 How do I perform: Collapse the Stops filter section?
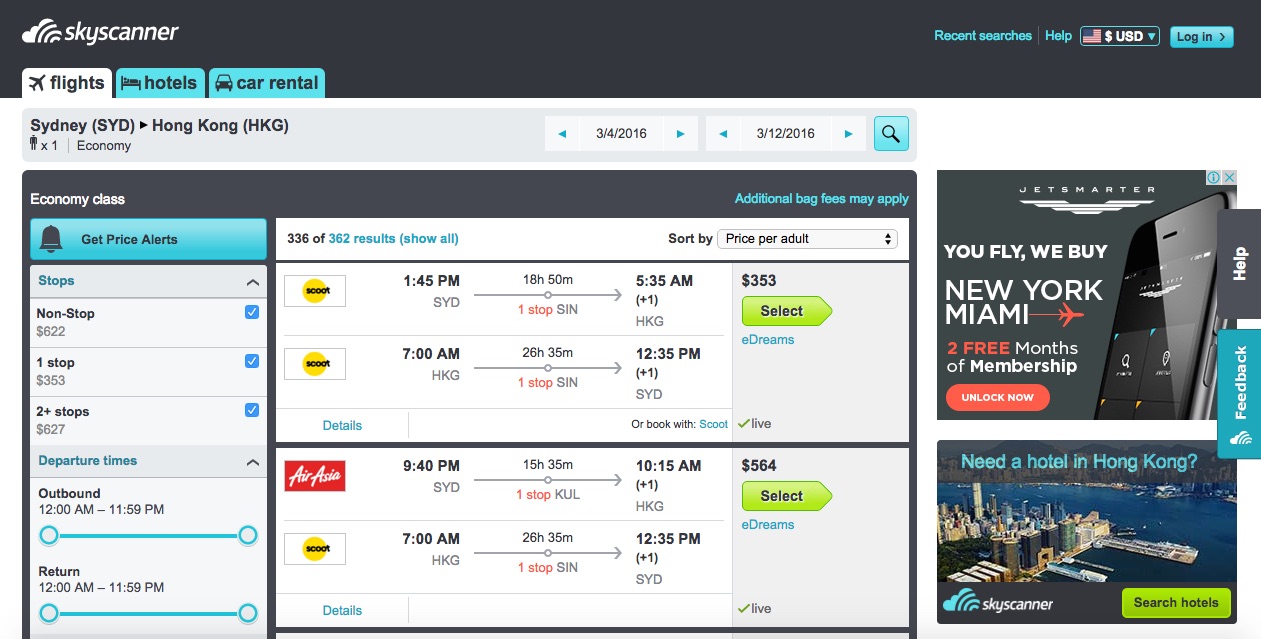pyautogui.click(x=253, y=283)
